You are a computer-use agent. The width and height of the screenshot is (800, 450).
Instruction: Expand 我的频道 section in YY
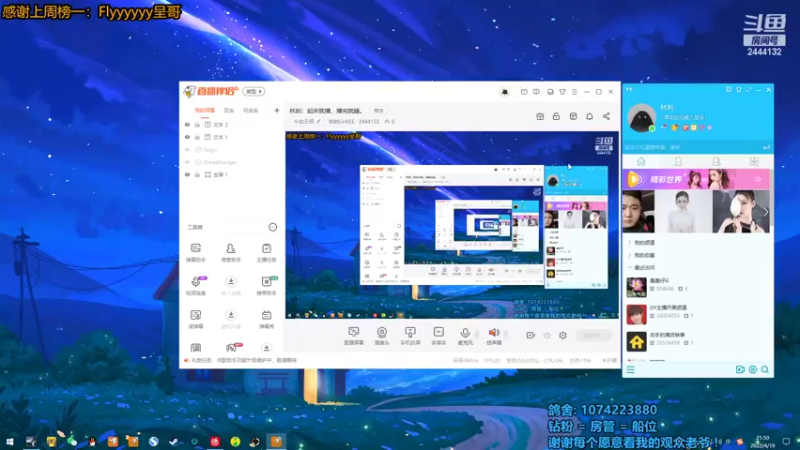point(643,243)
